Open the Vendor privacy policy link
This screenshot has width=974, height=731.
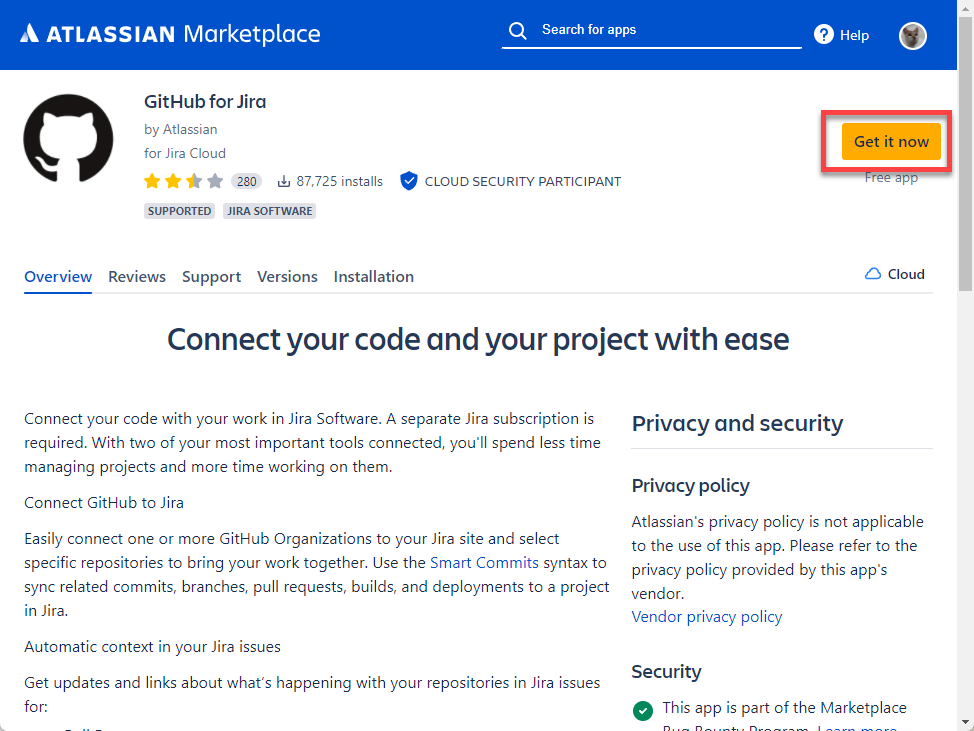tap(707, 617)
